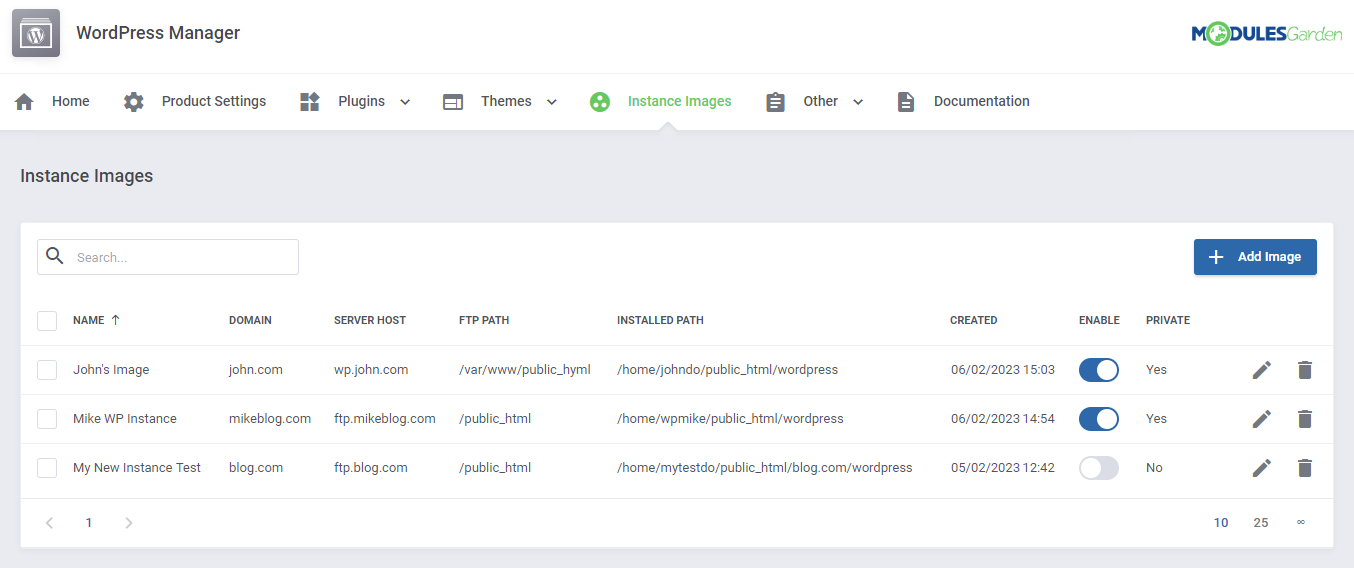Click into the Search input field

168,257
